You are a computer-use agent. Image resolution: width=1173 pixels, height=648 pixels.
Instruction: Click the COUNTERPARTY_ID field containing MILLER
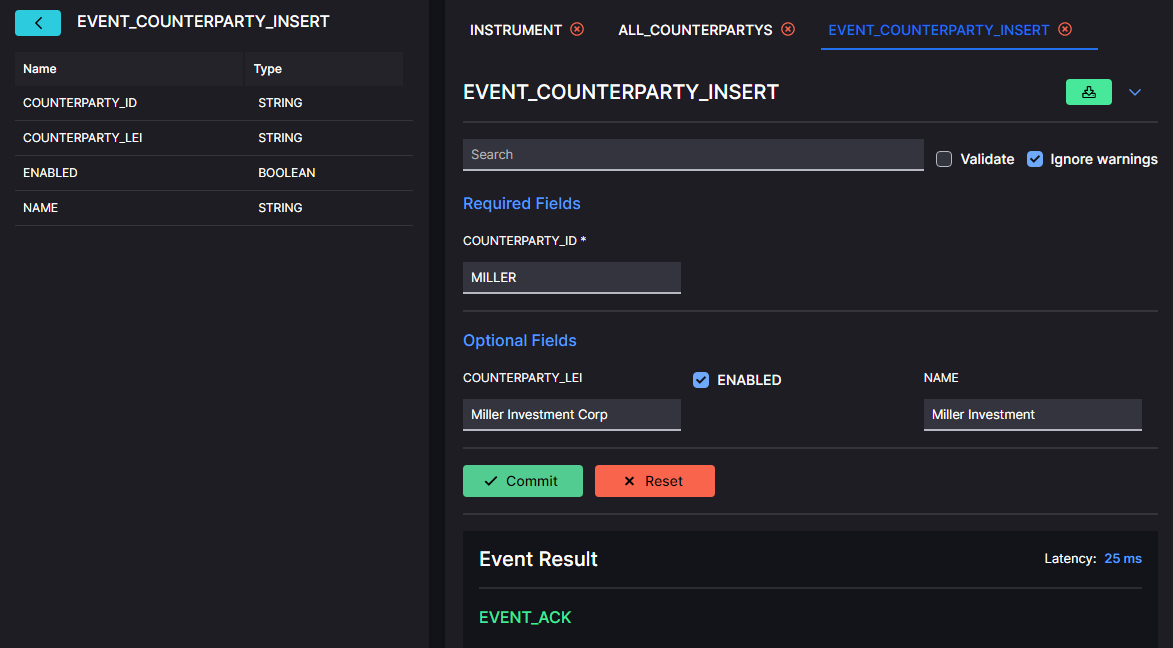pyautogui.click(x=572, y=278)
